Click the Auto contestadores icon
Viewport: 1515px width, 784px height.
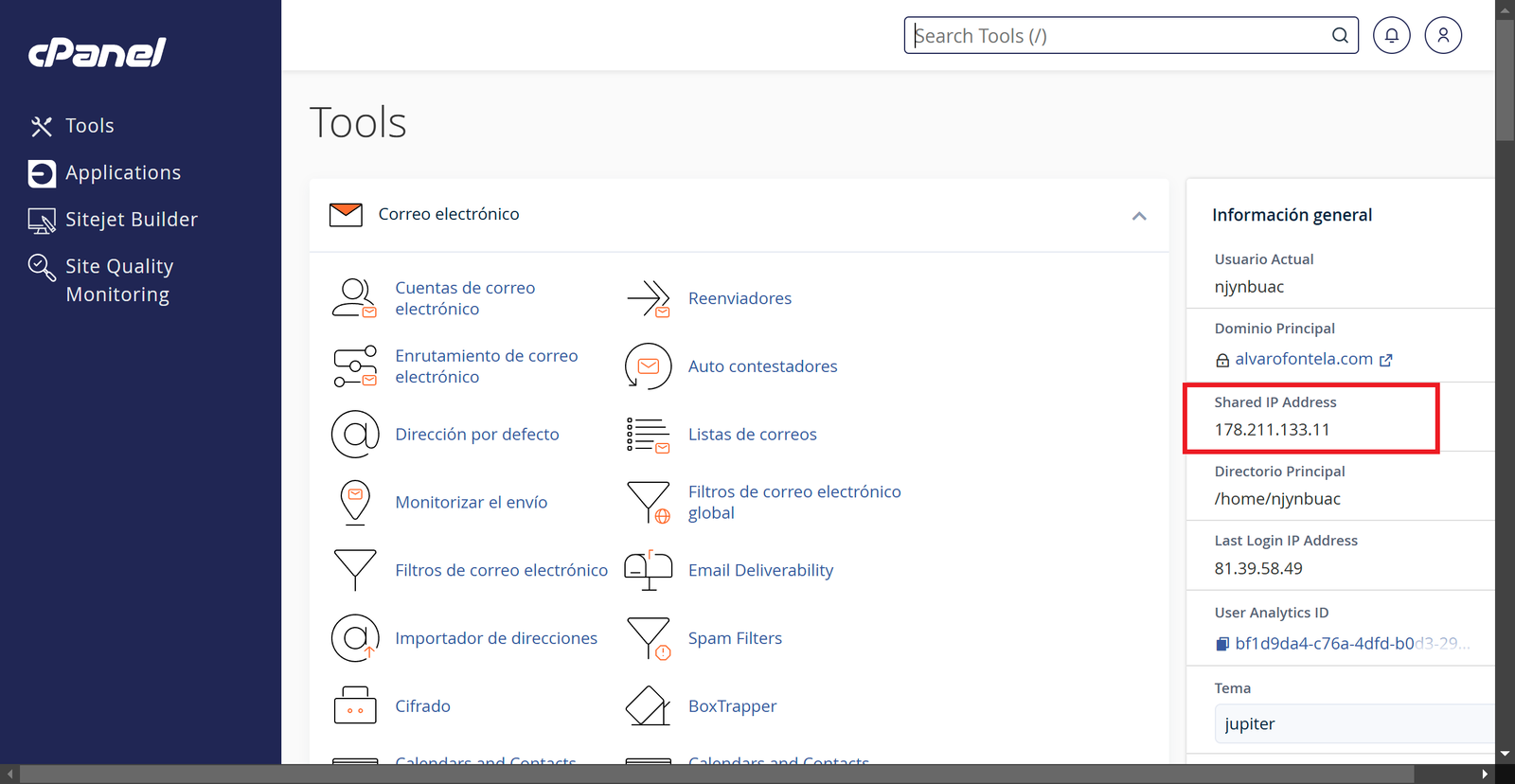pyautogui.click(x=649, y=366)
